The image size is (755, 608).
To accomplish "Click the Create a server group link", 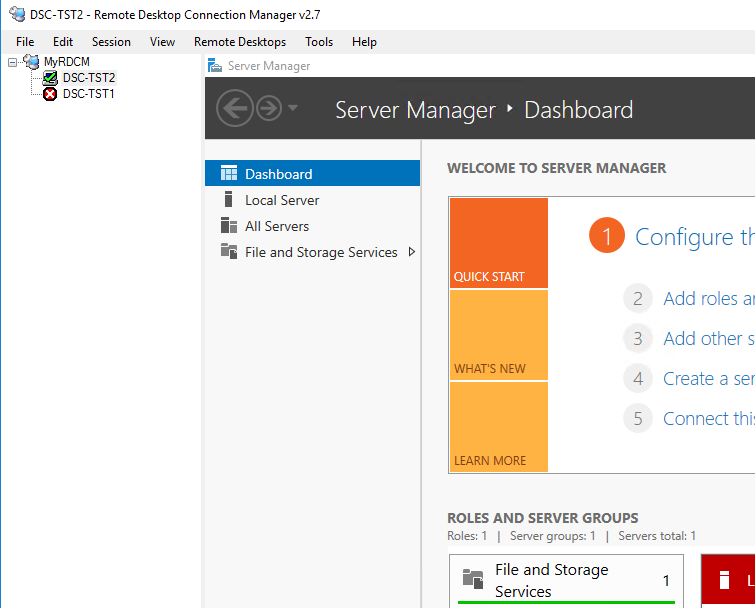I will (x=708, y=378).
